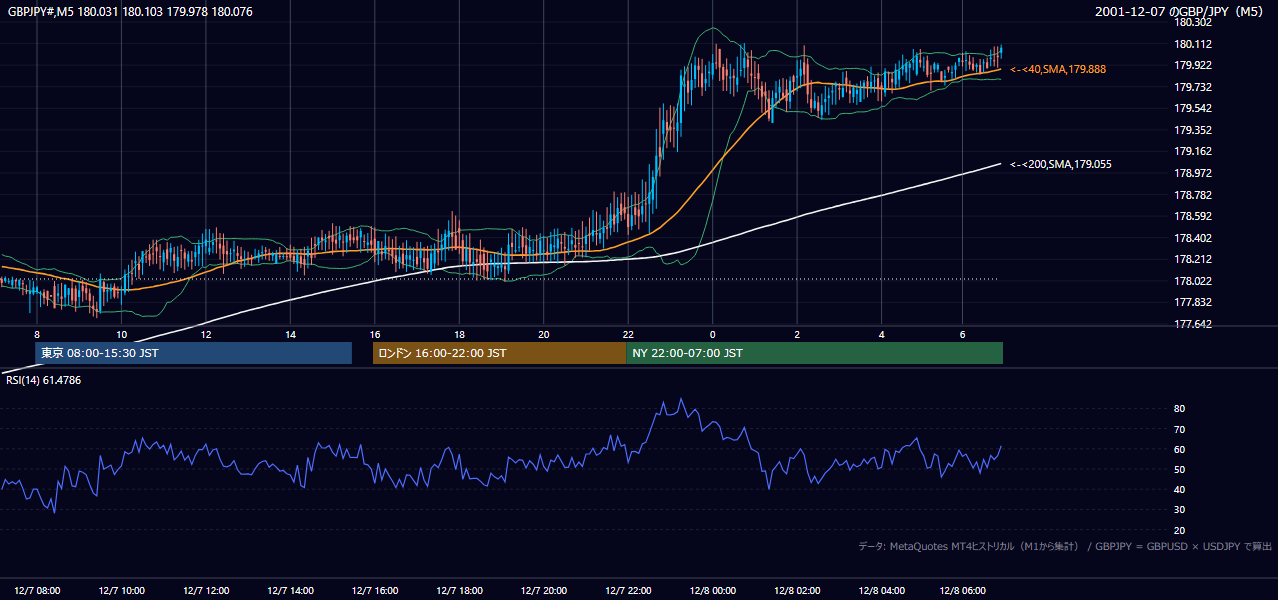Click hour tick 14 under price chart

coord(290,334)
